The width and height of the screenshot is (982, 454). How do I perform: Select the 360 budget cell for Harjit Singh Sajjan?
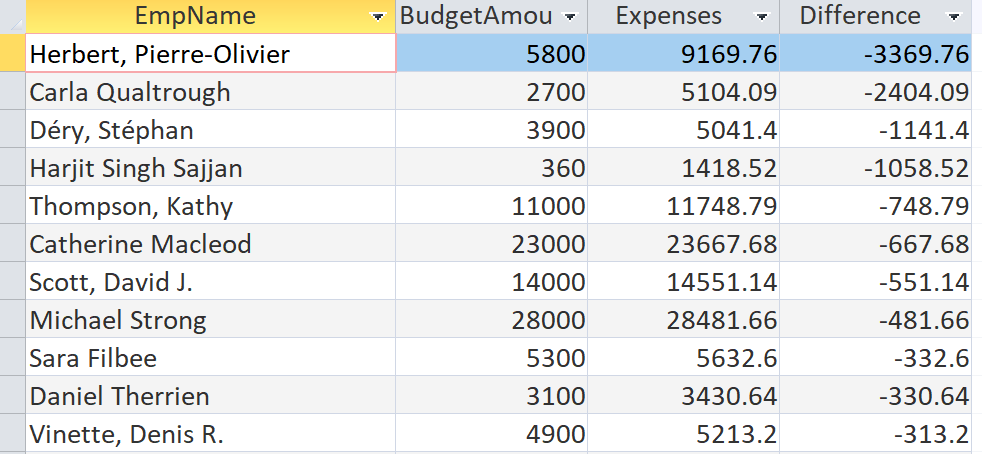(x=492, y=167)
